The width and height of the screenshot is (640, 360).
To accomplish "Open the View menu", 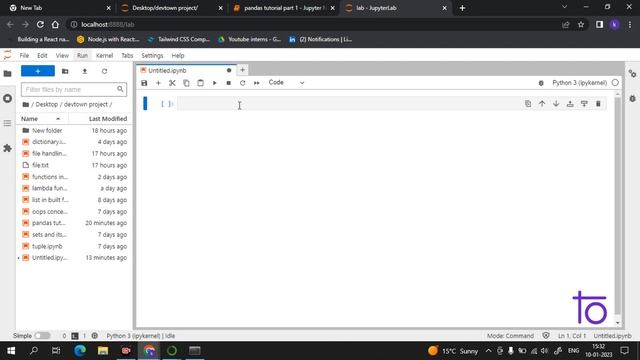I will [x=62, y=56].
